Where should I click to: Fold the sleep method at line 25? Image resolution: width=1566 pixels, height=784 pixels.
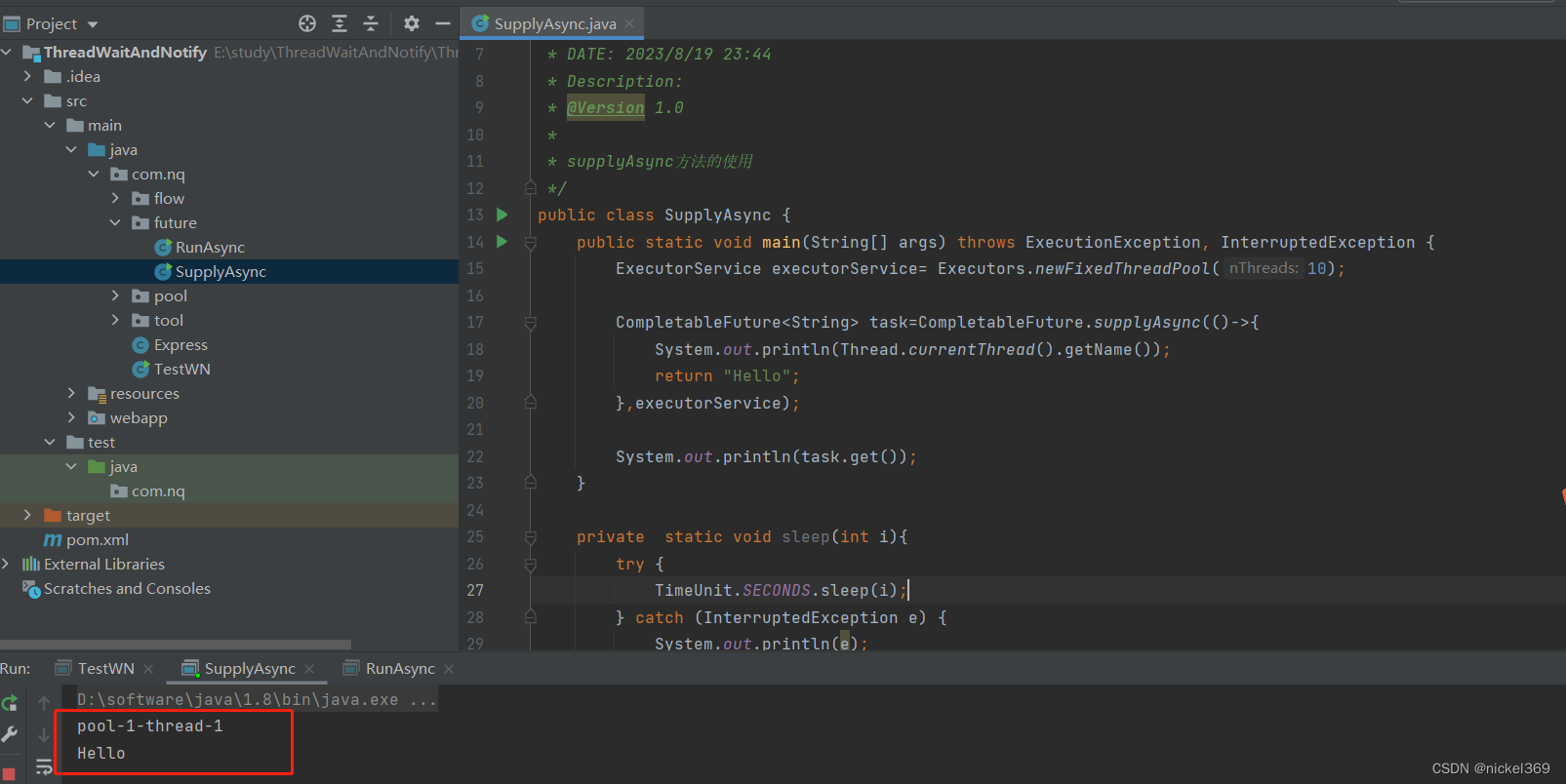531,537
